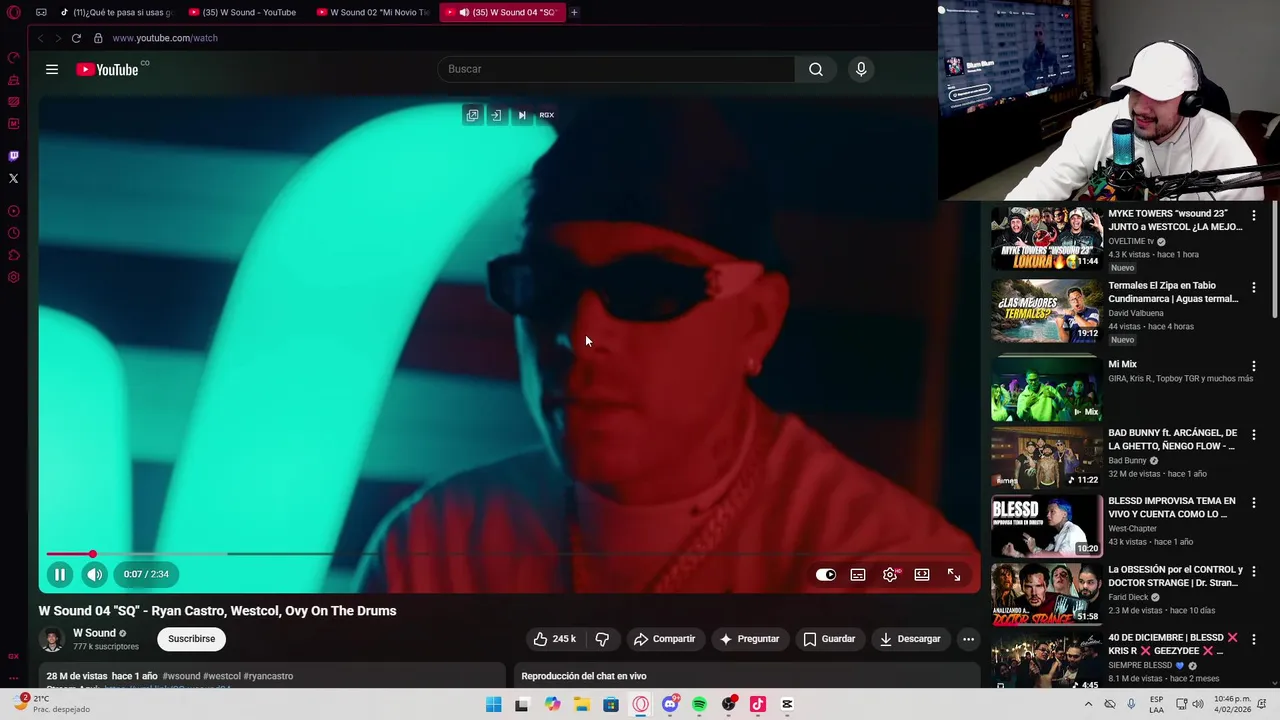Open the X (Twitter) sidebar icon
Viewport: 1280px width, 720px height.
[14, 179]
